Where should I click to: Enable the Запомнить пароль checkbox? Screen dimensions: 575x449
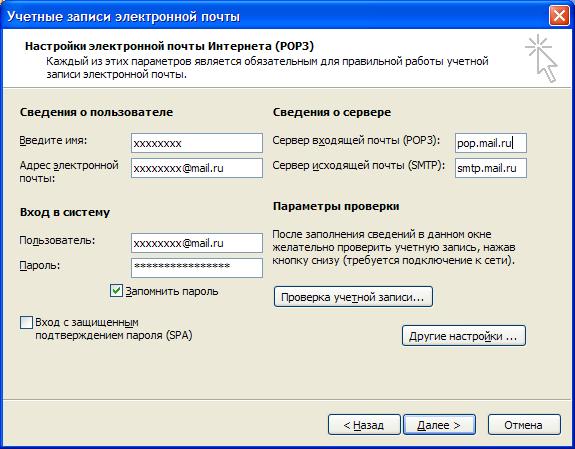tap(116, 291)
